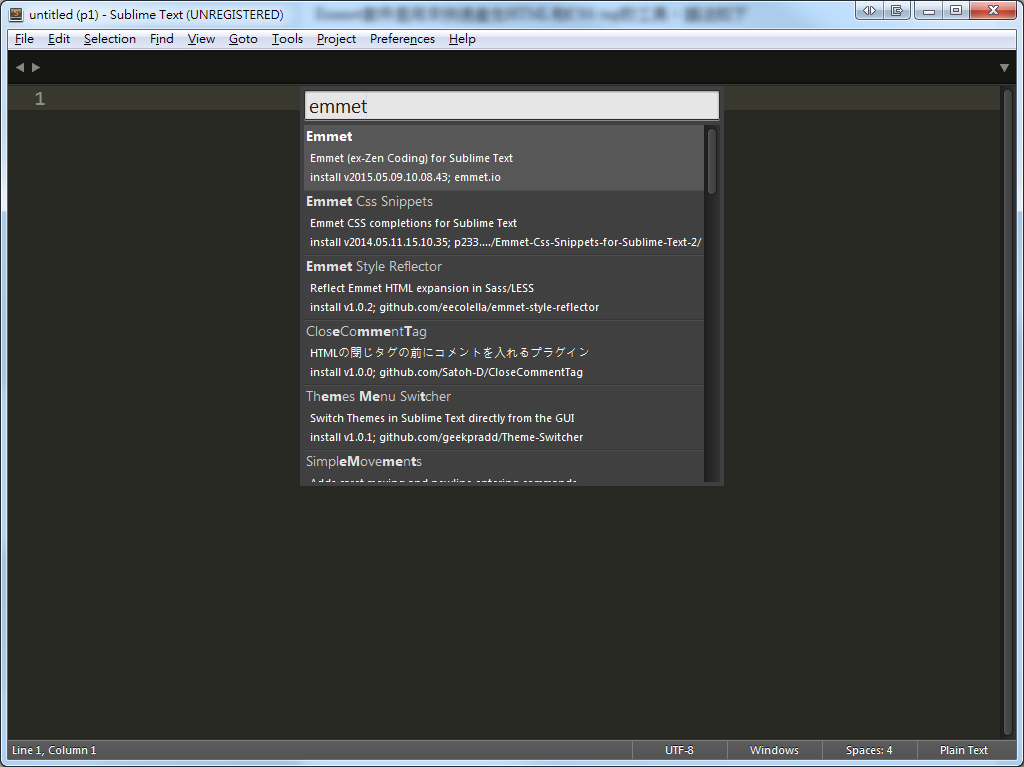Click the next tab right arrow
Screen dimensions: 1024x767
click(x=36, y=67)
